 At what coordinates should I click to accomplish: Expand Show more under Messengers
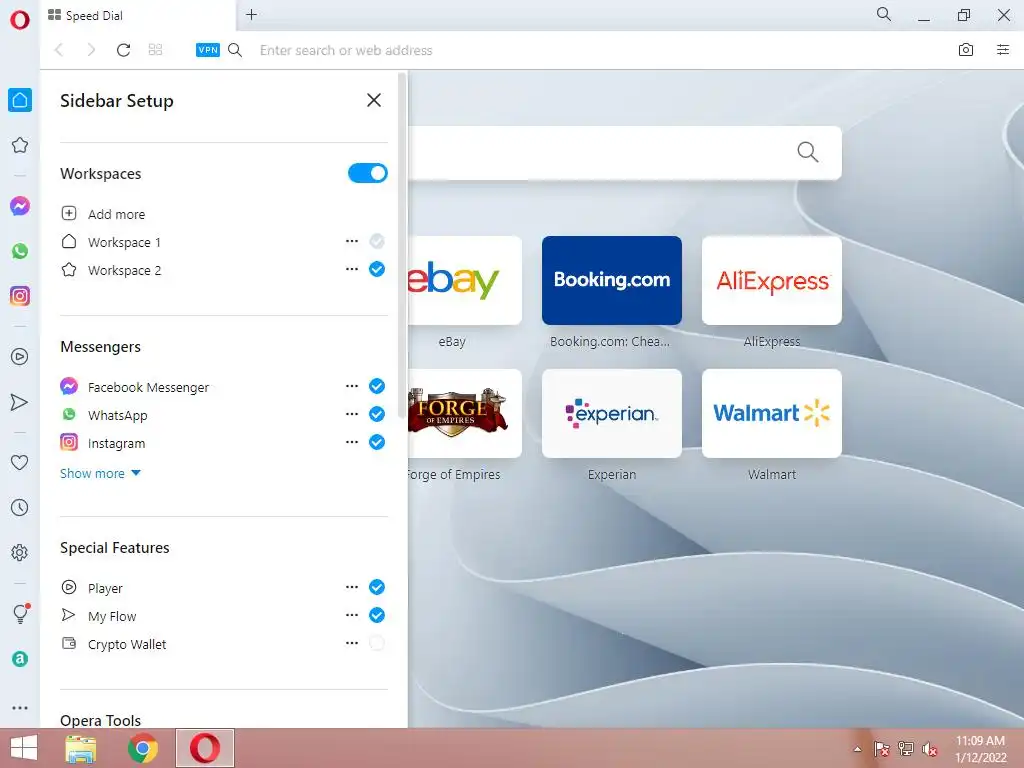tap(100, 473)
